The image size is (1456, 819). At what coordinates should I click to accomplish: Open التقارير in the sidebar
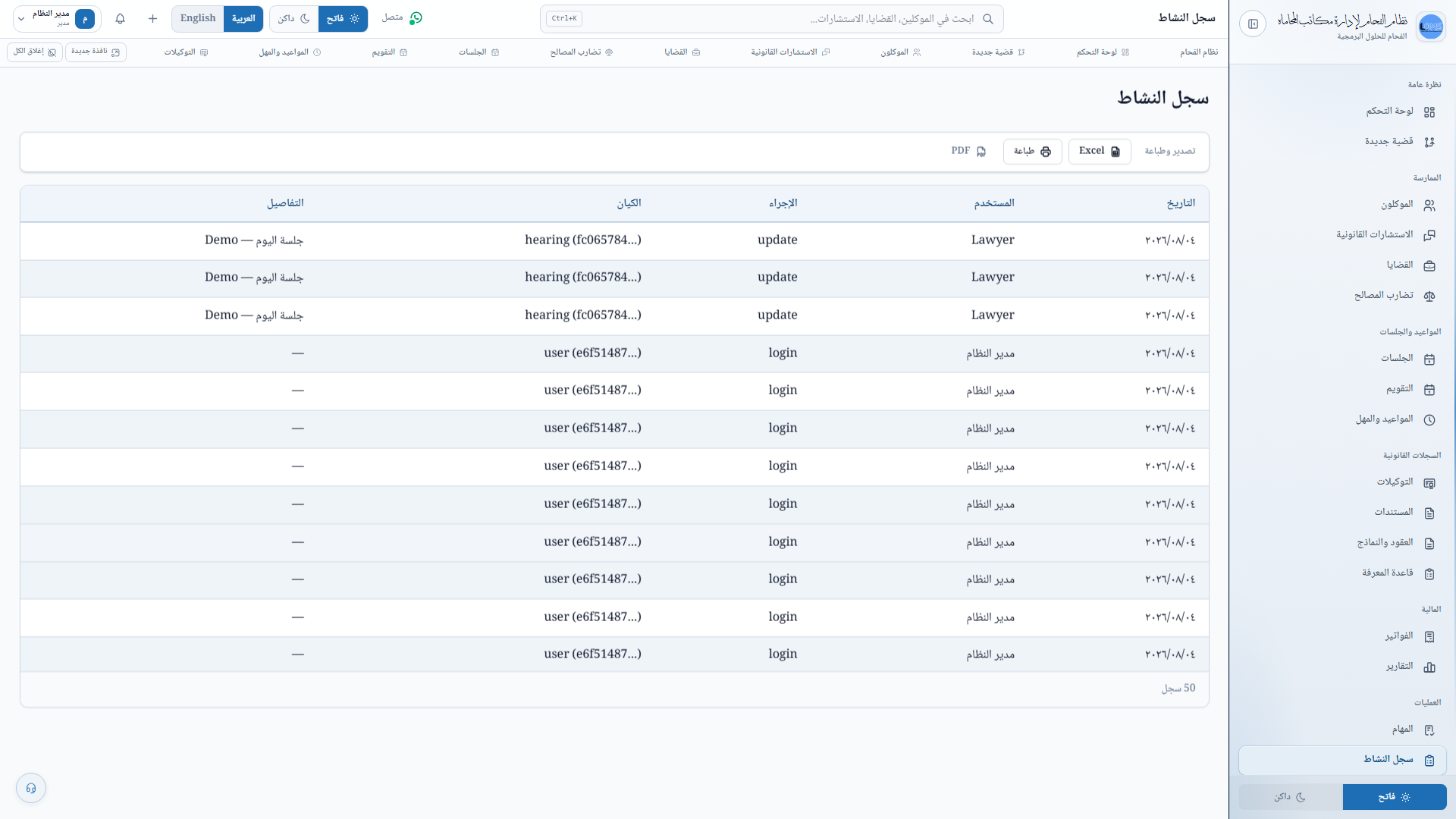coord(1342,667)
